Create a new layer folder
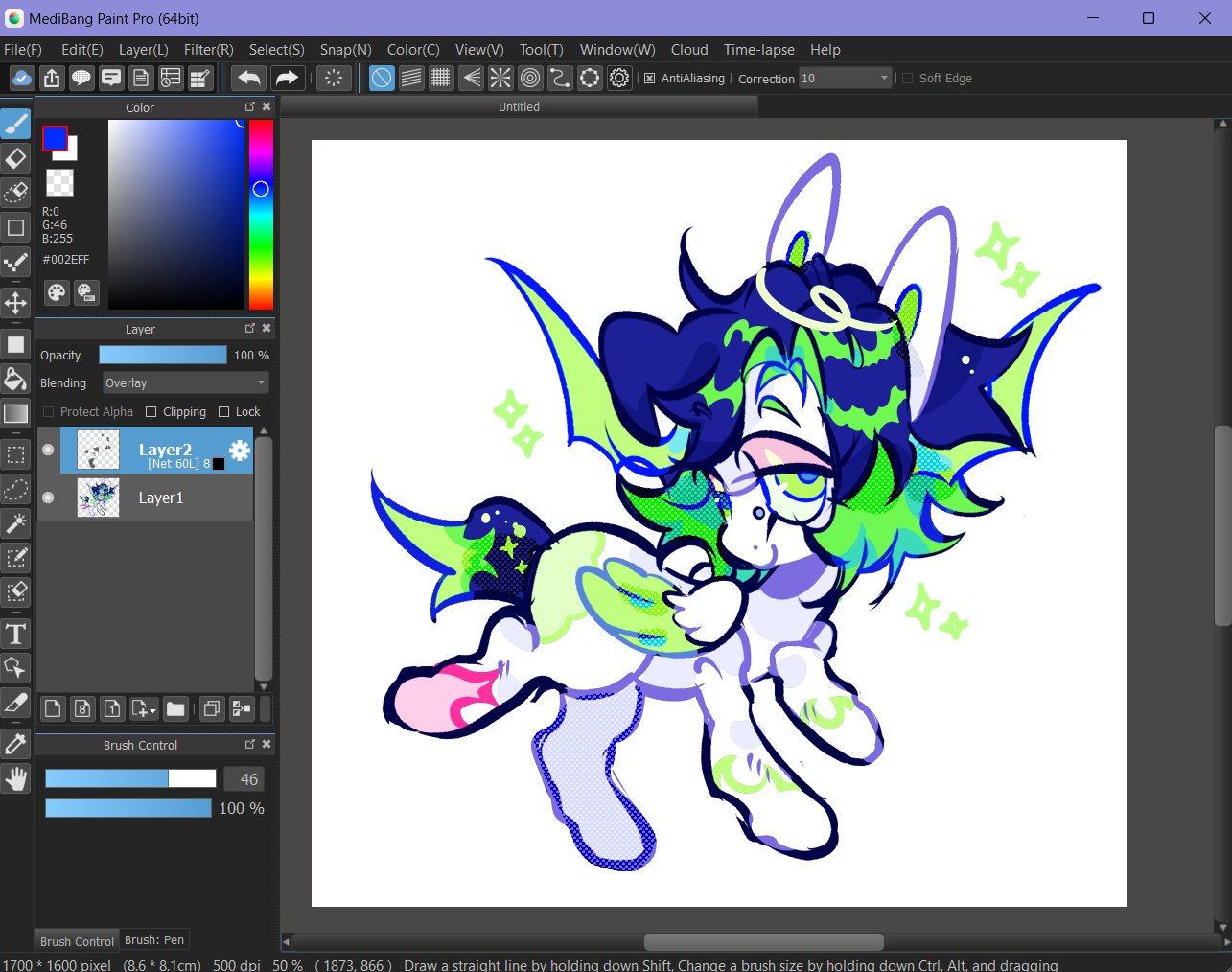The image size is (1232, 972). [x=174, y=708]
